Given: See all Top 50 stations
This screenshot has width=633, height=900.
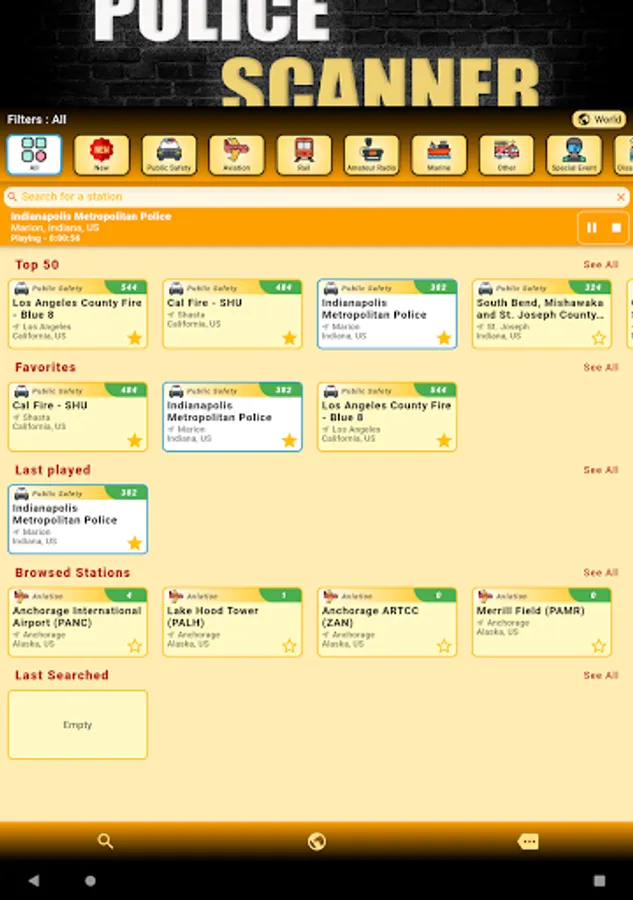Looking at the screenshot, I should 600,265.
